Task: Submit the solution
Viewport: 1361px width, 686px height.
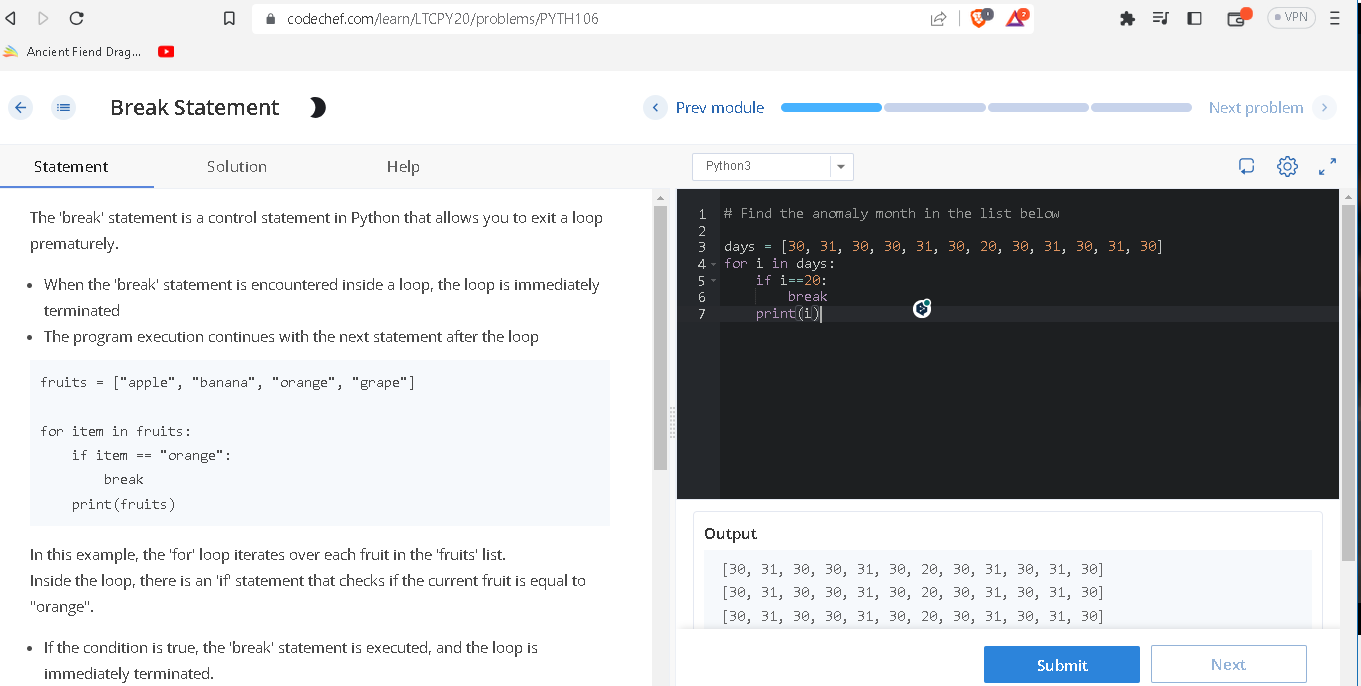Action: click(x=1062, y=665)
